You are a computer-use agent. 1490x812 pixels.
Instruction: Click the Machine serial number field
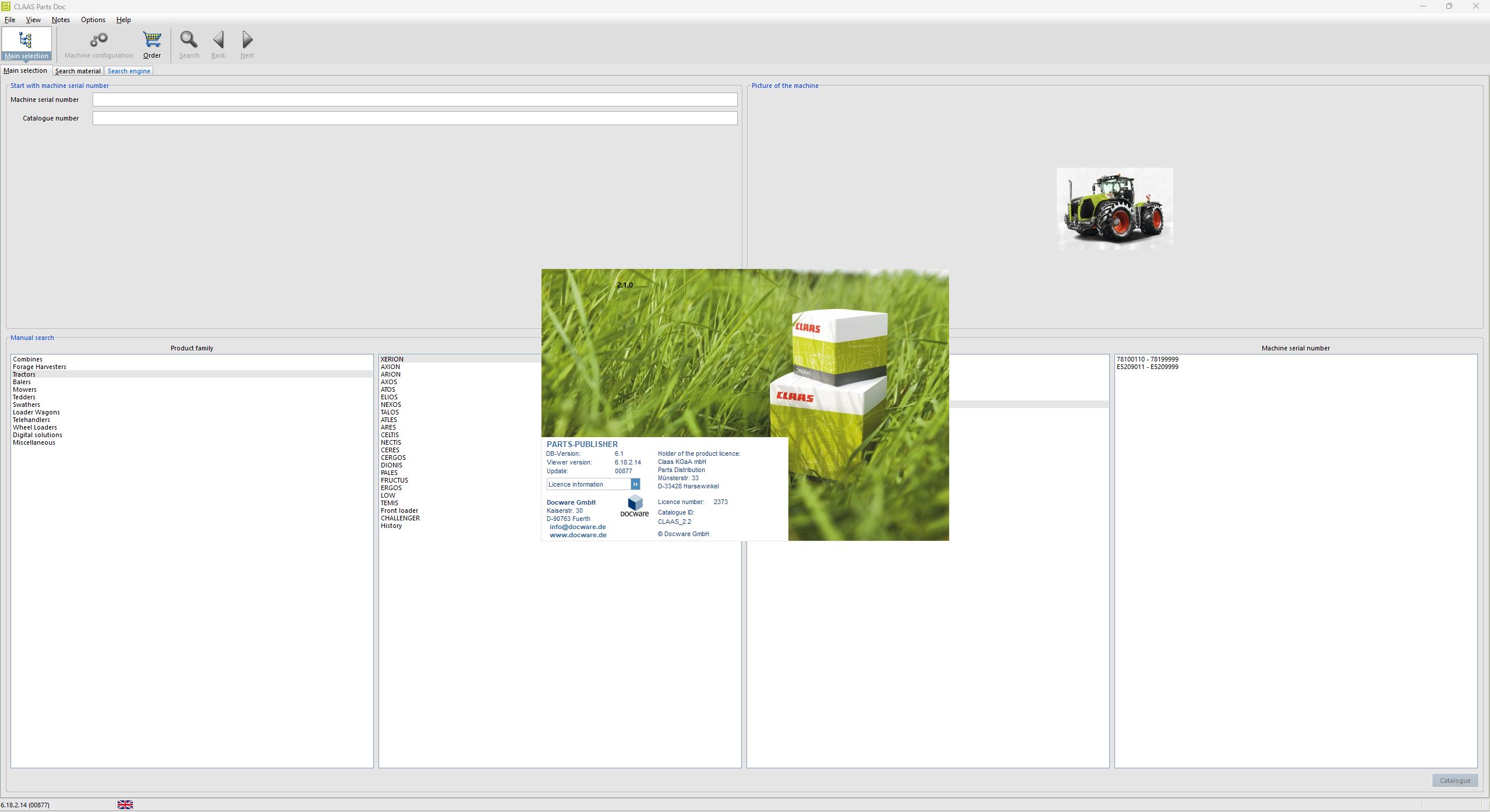click(415, 100)
